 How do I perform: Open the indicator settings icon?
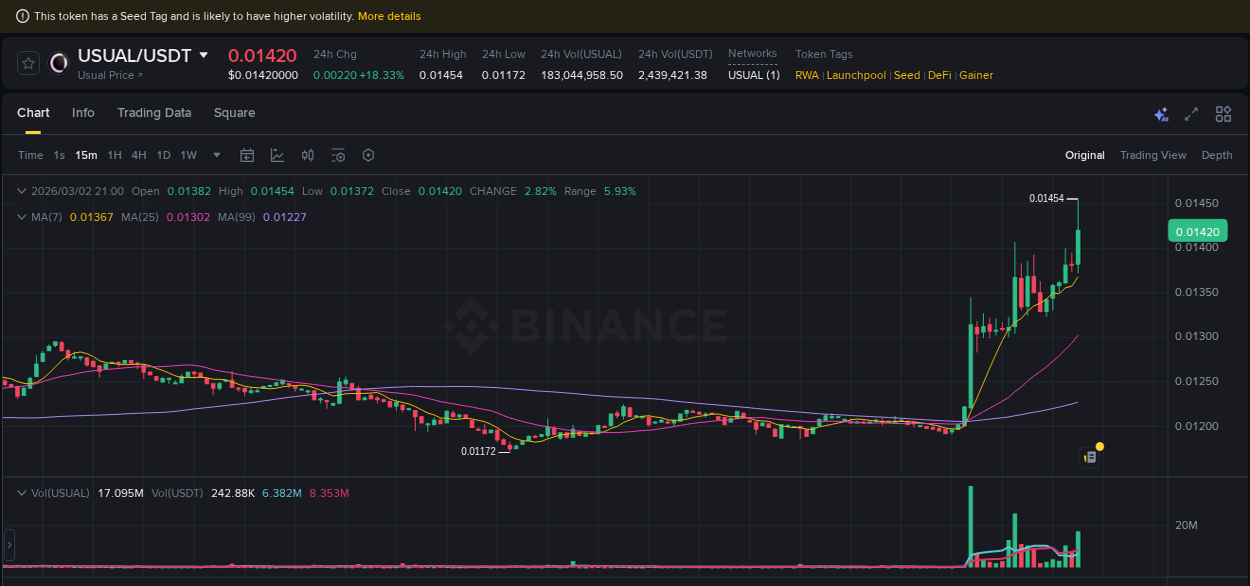coord(338,155)
